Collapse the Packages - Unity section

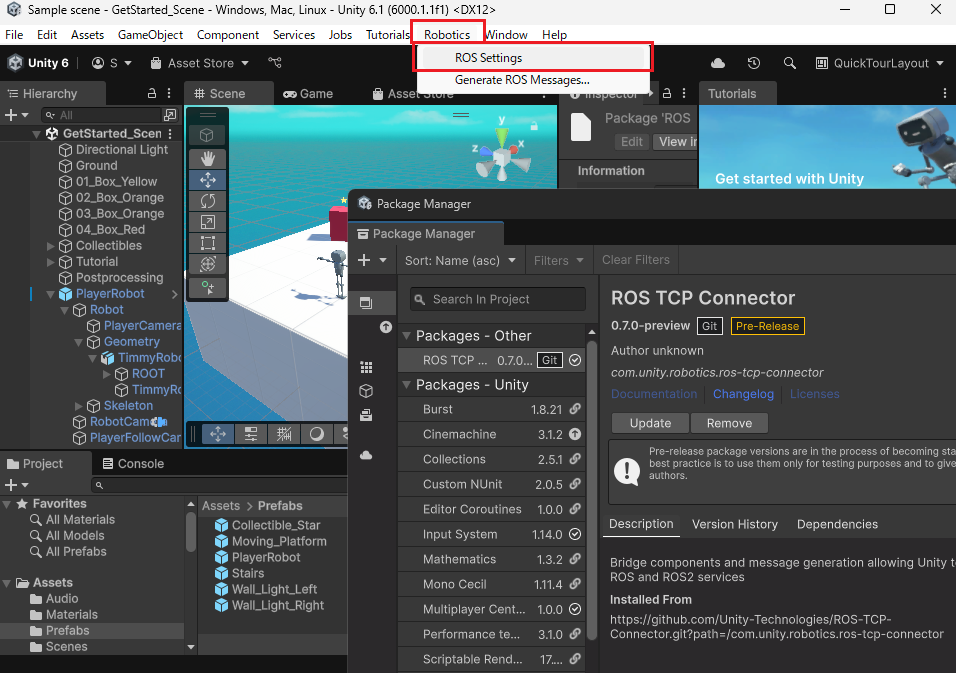[x=406, y=383]
